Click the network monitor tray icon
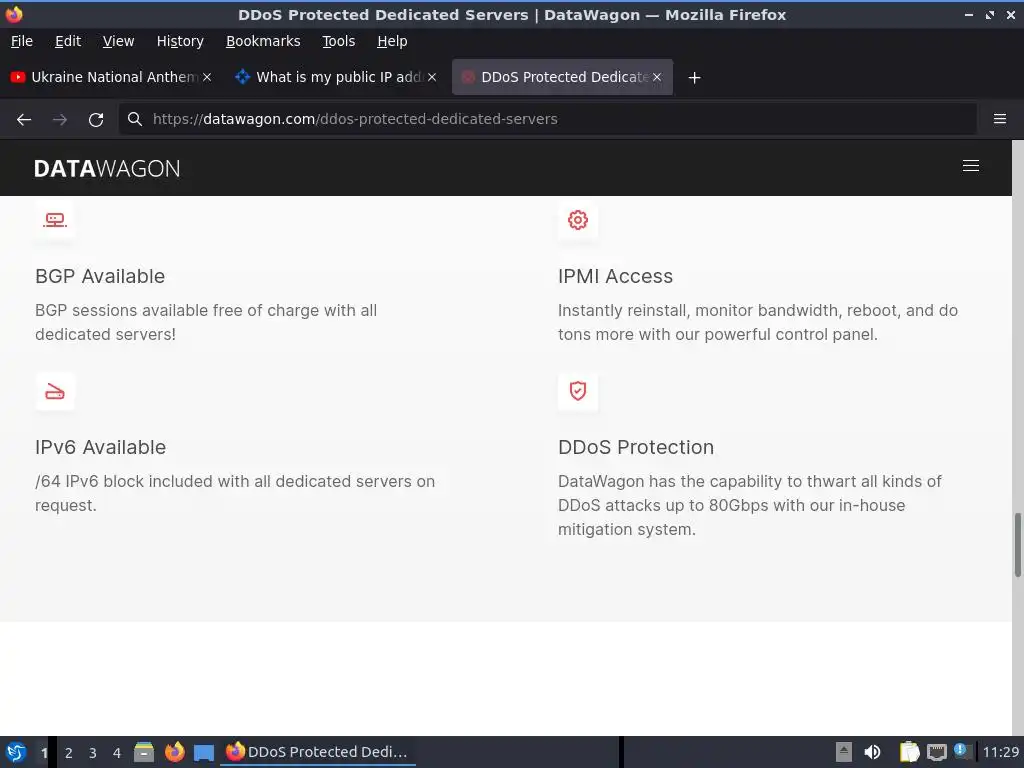Viewport: 1024px width, 768px height. [x=936, y=752]
